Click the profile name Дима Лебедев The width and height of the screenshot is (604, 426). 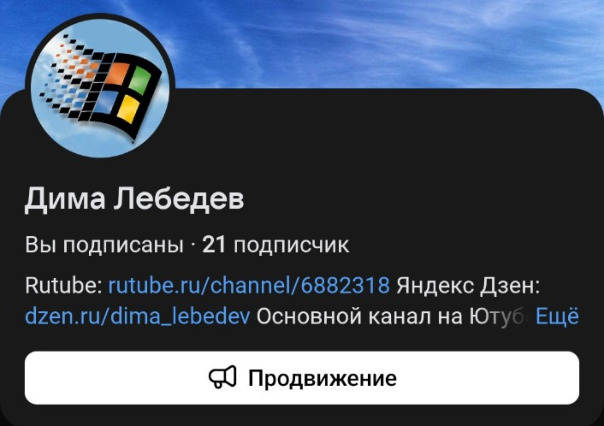tap(134, 199)
